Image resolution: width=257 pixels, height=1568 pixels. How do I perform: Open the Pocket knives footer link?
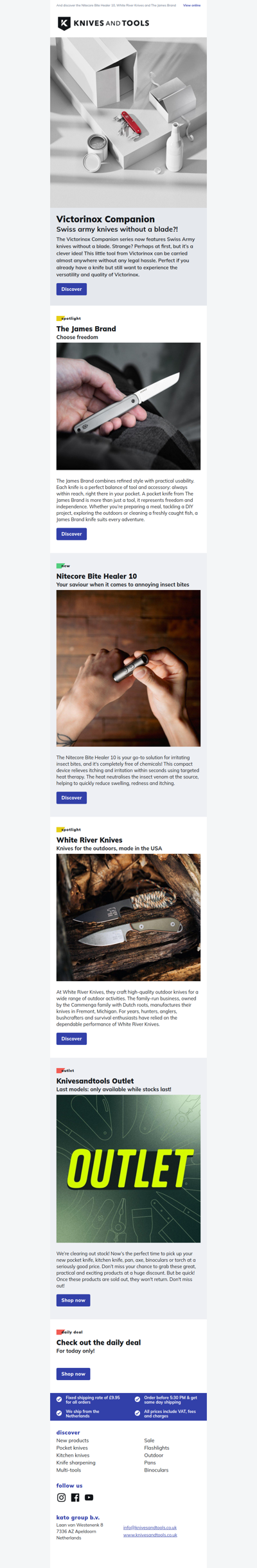72,1448
